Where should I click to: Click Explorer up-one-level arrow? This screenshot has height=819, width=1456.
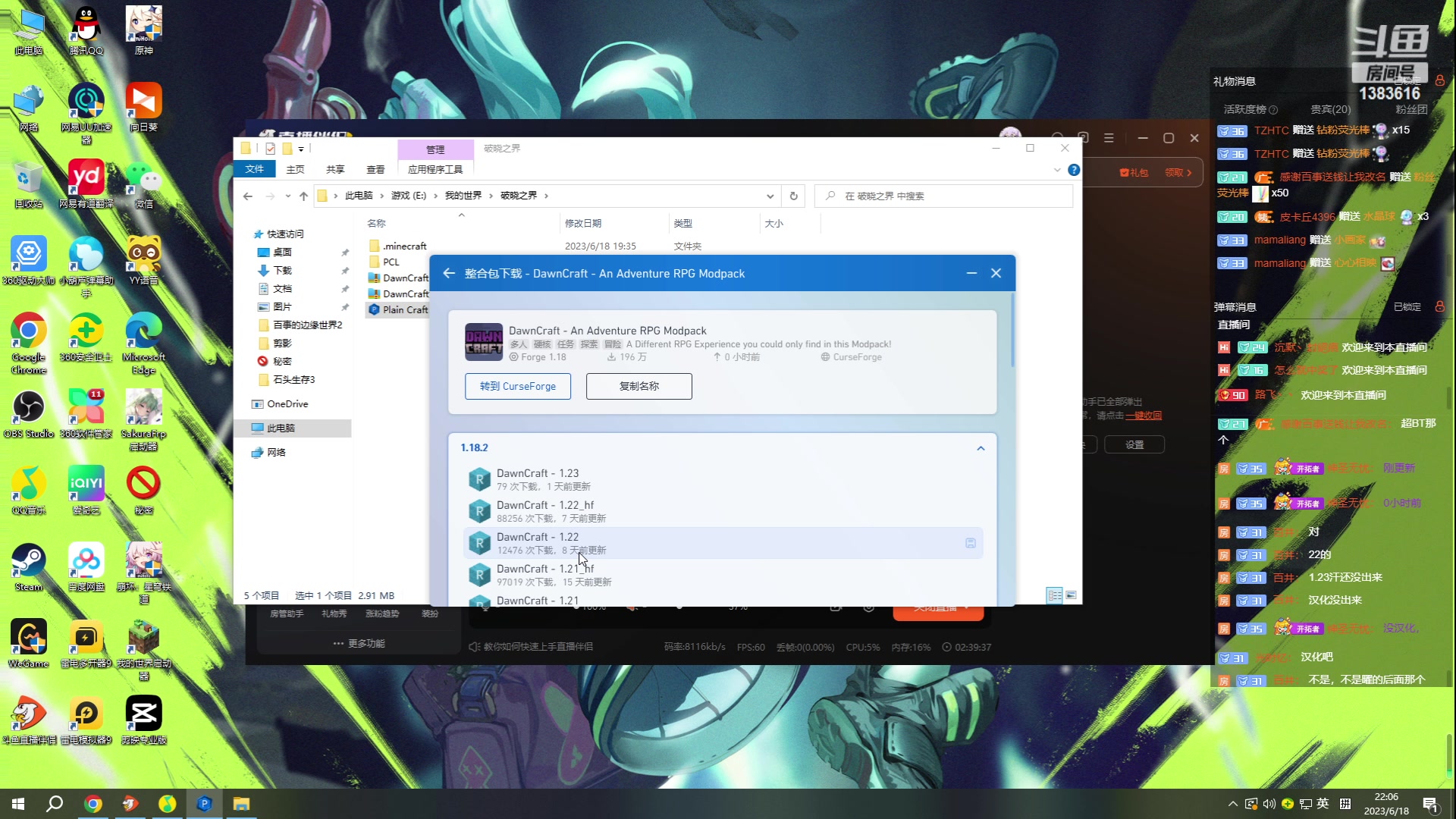pos(303,196)
